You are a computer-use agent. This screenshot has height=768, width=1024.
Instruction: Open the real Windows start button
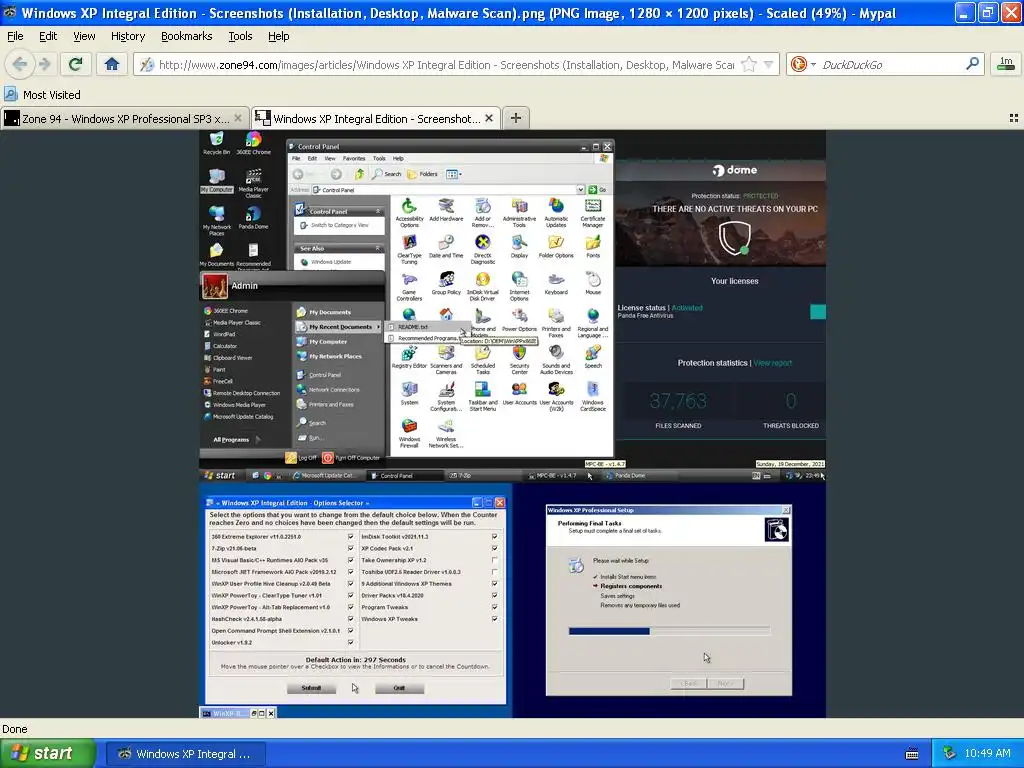pos(48,754)
